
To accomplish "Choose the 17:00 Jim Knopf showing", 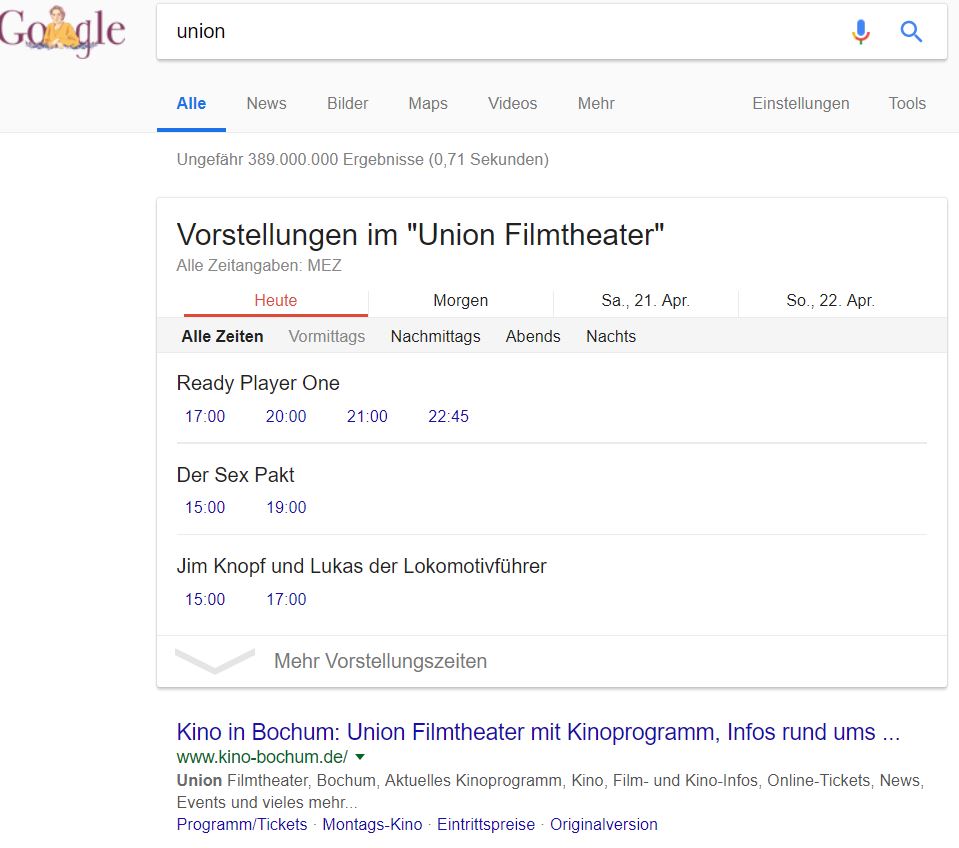I will [x=286, y=599].
